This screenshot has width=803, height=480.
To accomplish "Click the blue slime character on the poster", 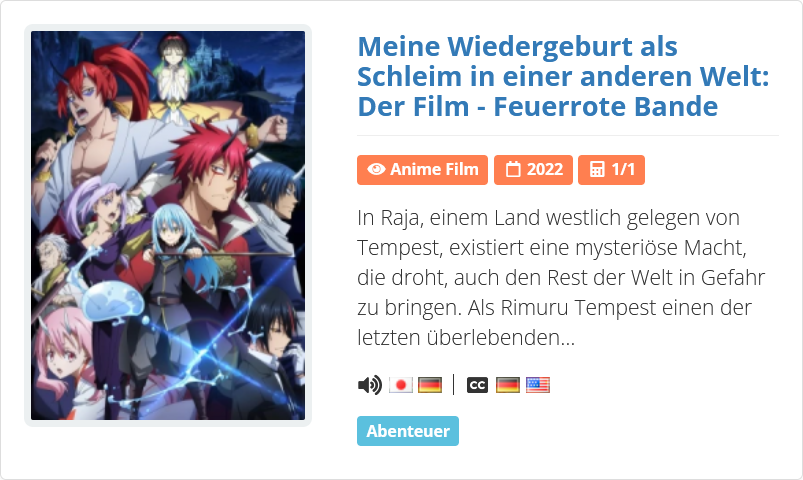I will click(112, 303).
